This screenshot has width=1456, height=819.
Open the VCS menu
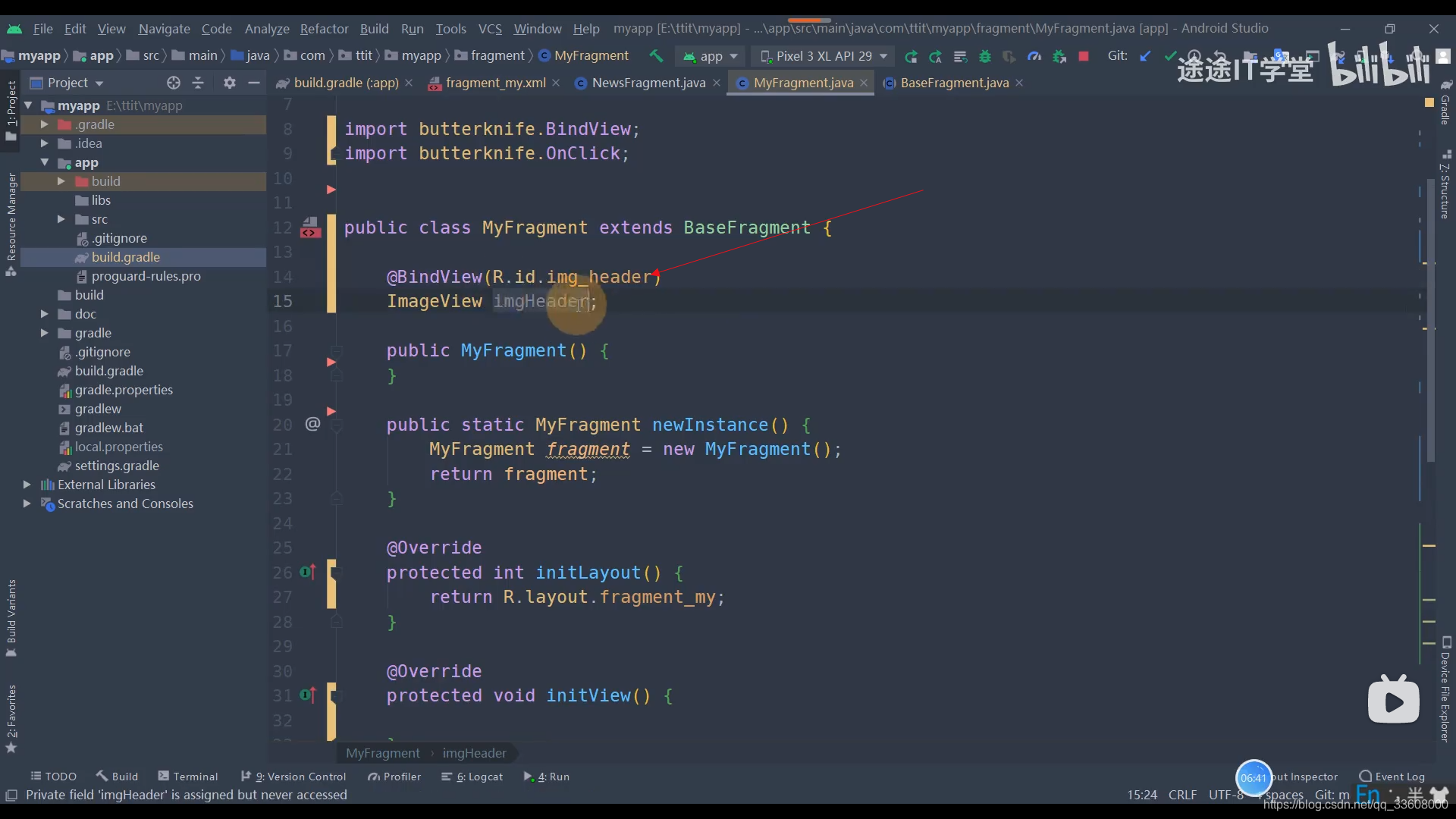tap(490, 29)
